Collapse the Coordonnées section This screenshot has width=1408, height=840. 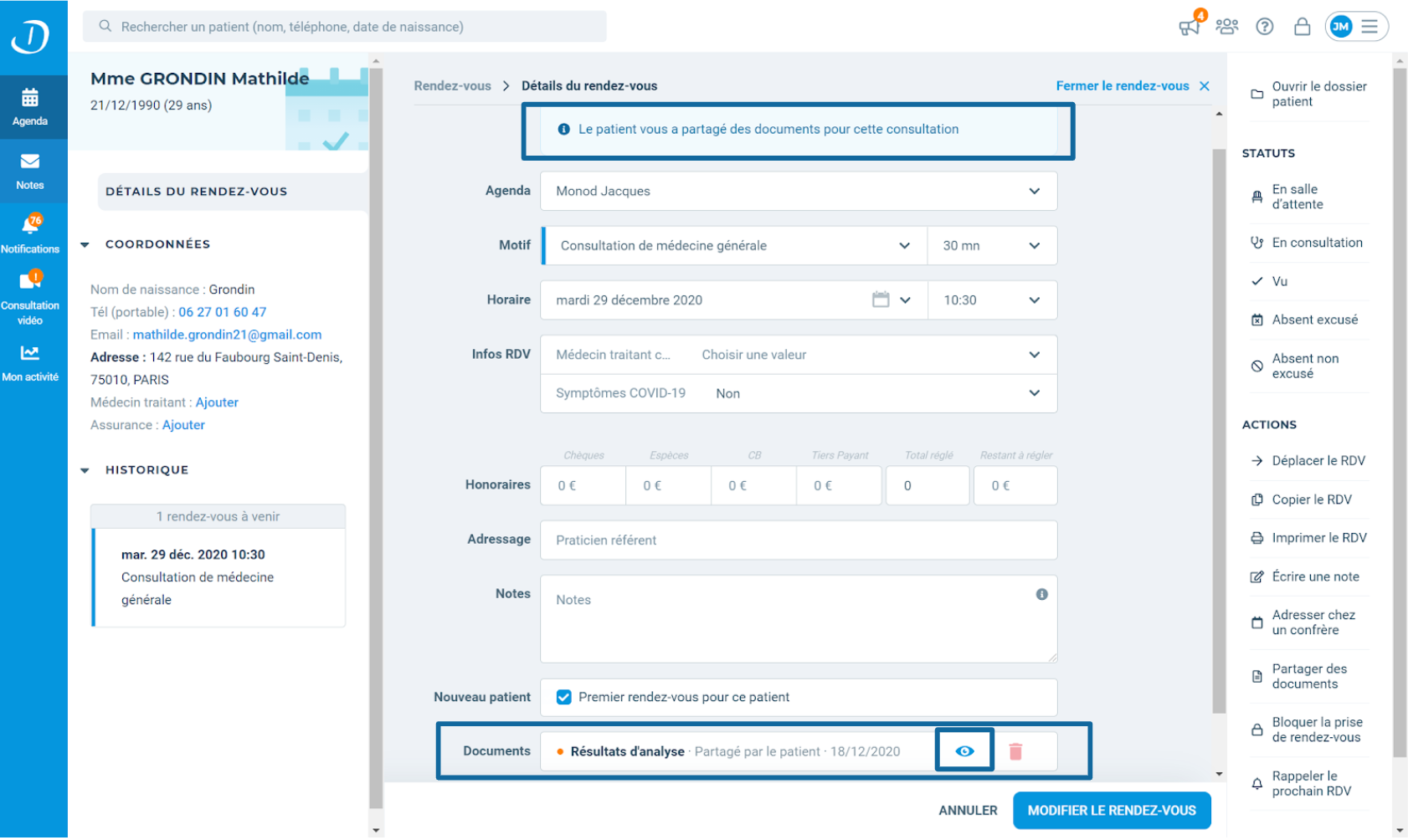tap(85, 244)
